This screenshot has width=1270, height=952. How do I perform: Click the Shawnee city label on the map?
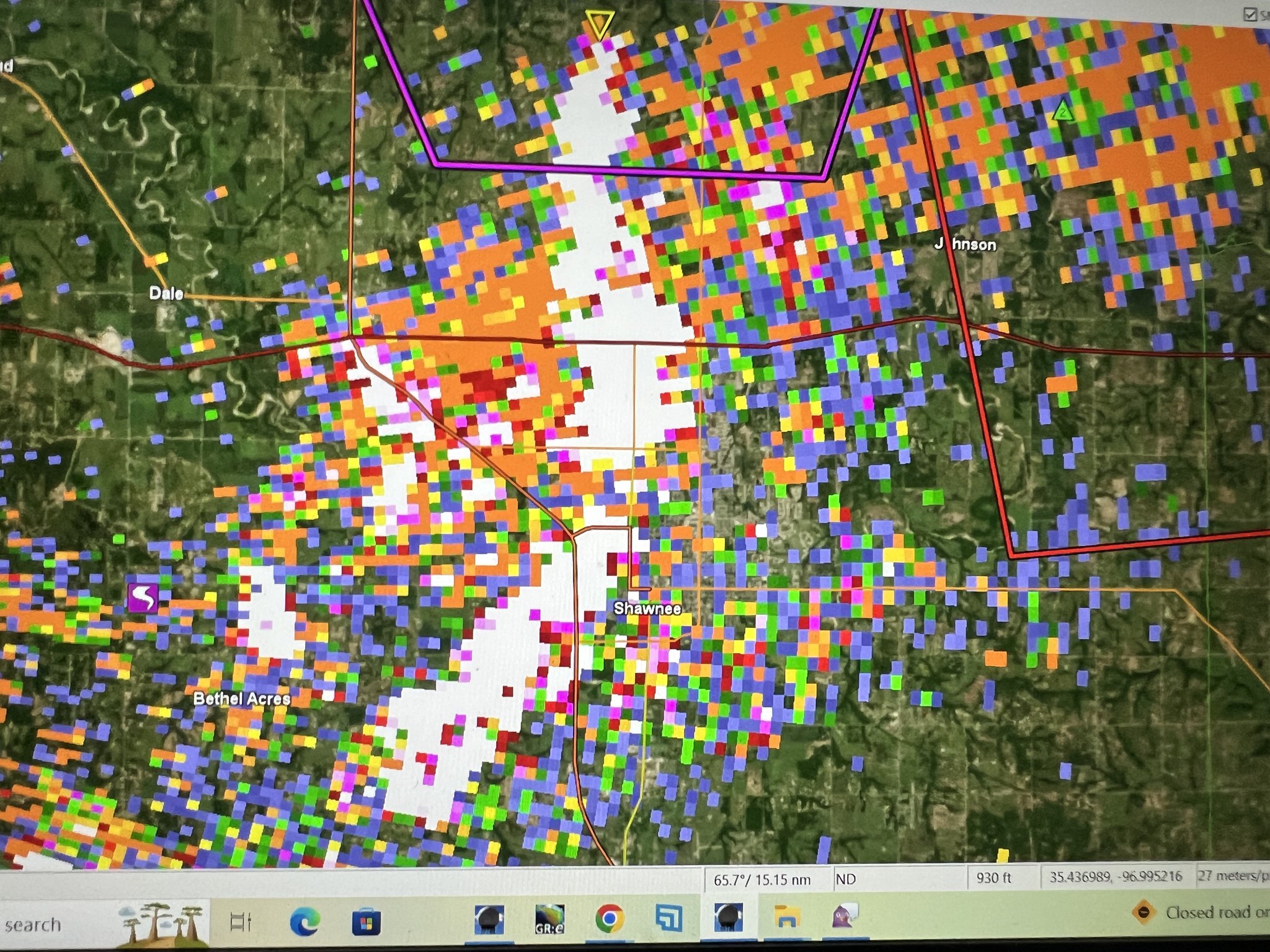point(647,609)
